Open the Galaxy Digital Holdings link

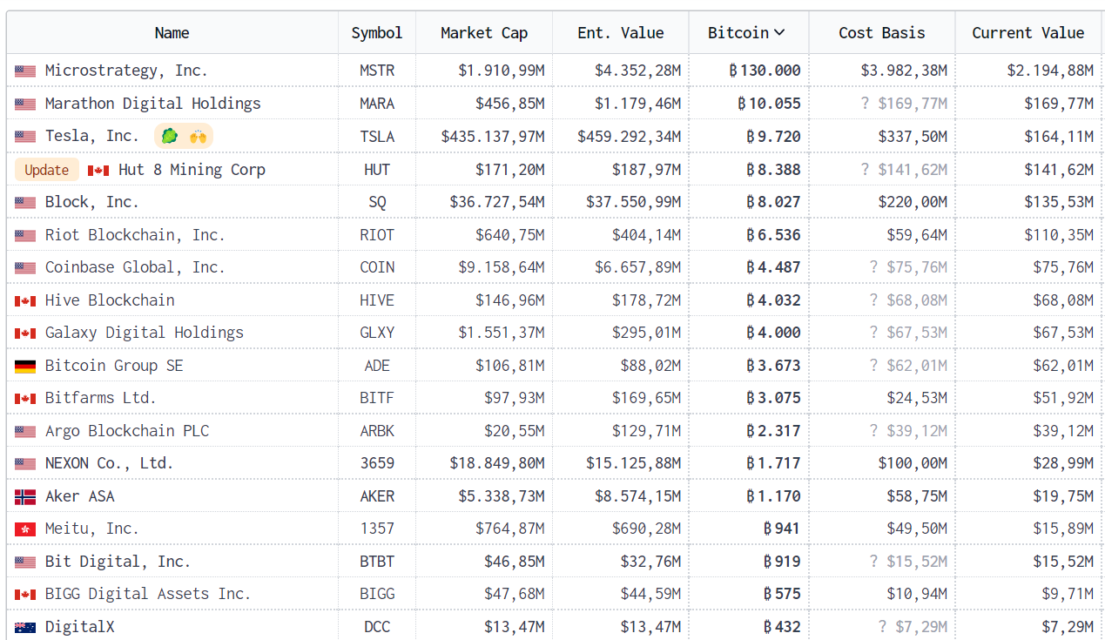coord(144,333)
